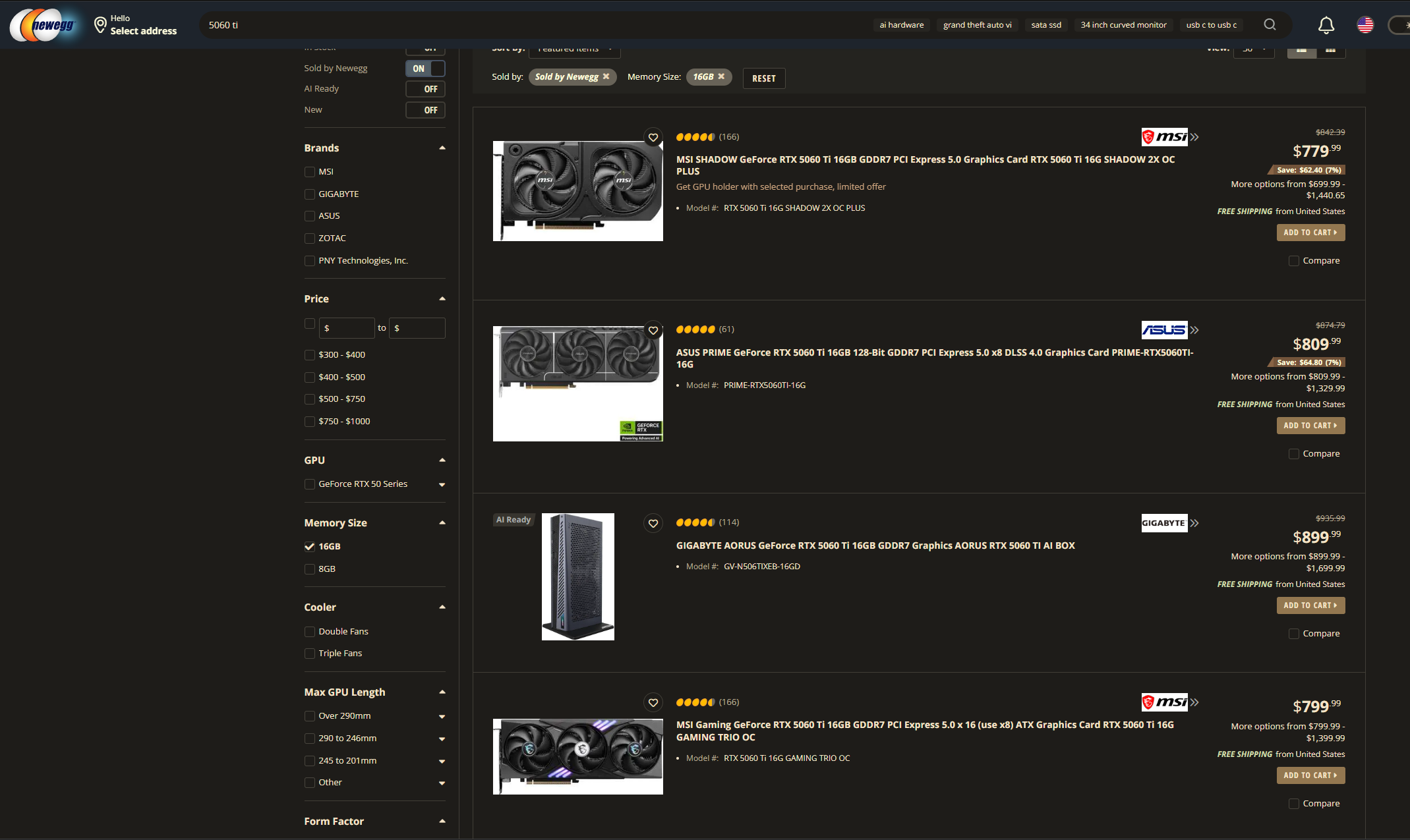Add MSI SHADOW card to cart
1410x840 pixels.
[1310, 233]
